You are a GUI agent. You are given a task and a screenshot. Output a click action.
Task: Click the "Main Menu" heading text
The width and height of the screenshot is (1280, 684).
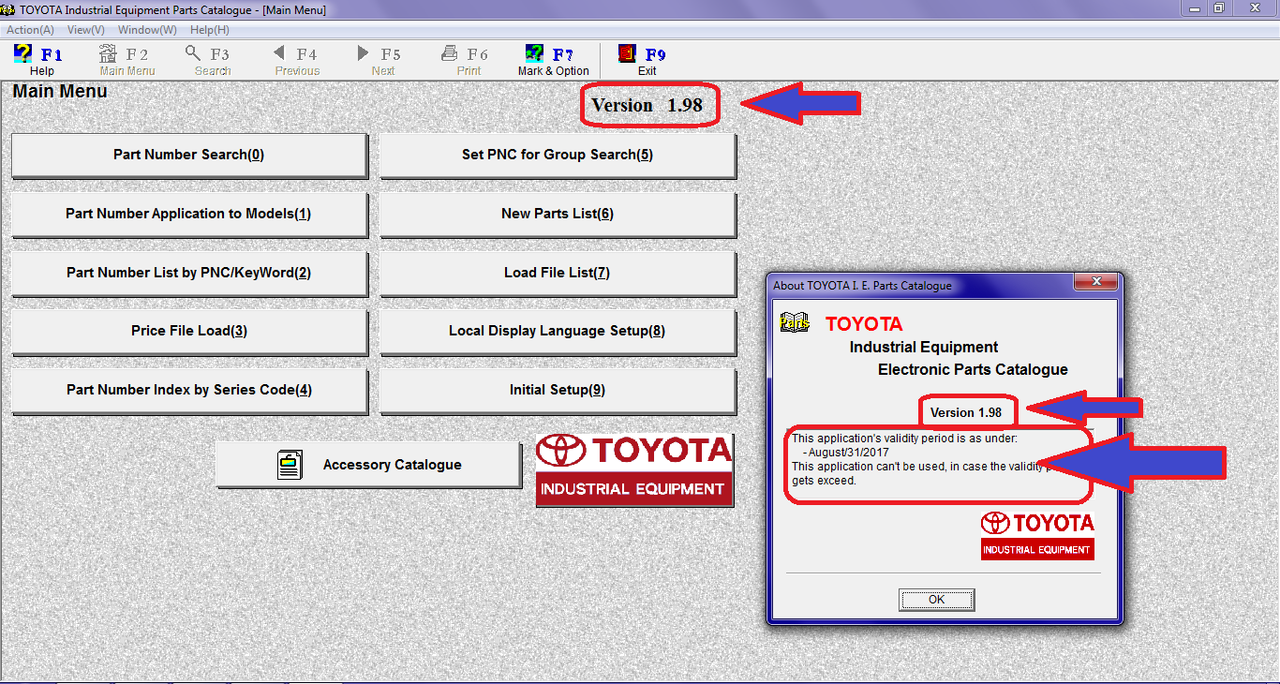60,91
